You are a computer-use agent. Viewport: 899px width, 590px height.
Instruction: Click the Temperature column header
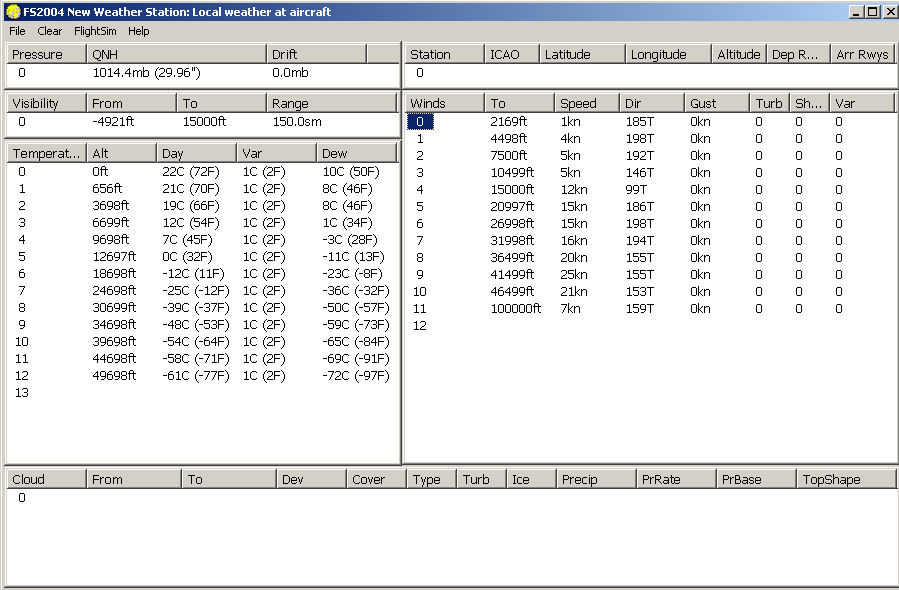coord(46,153)
